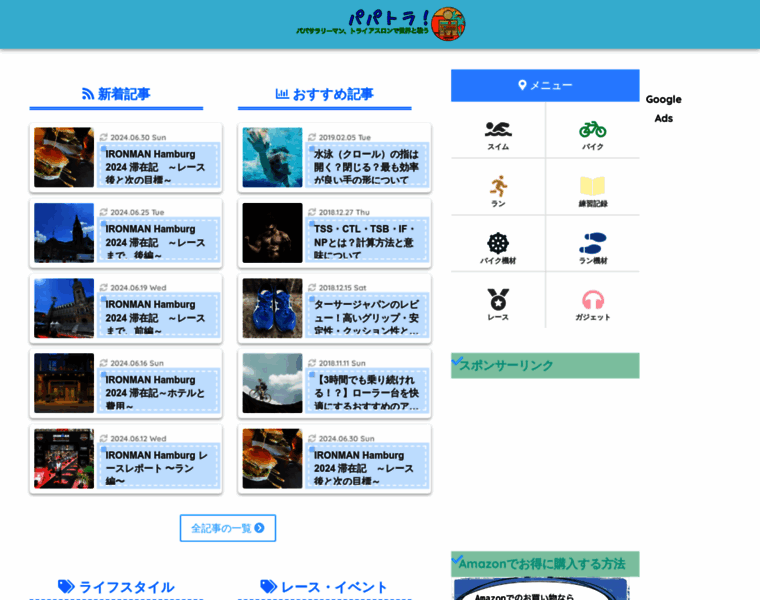Click burger thumbnail in 新着記事 column
760x600 pixels.
coord(64,158)
